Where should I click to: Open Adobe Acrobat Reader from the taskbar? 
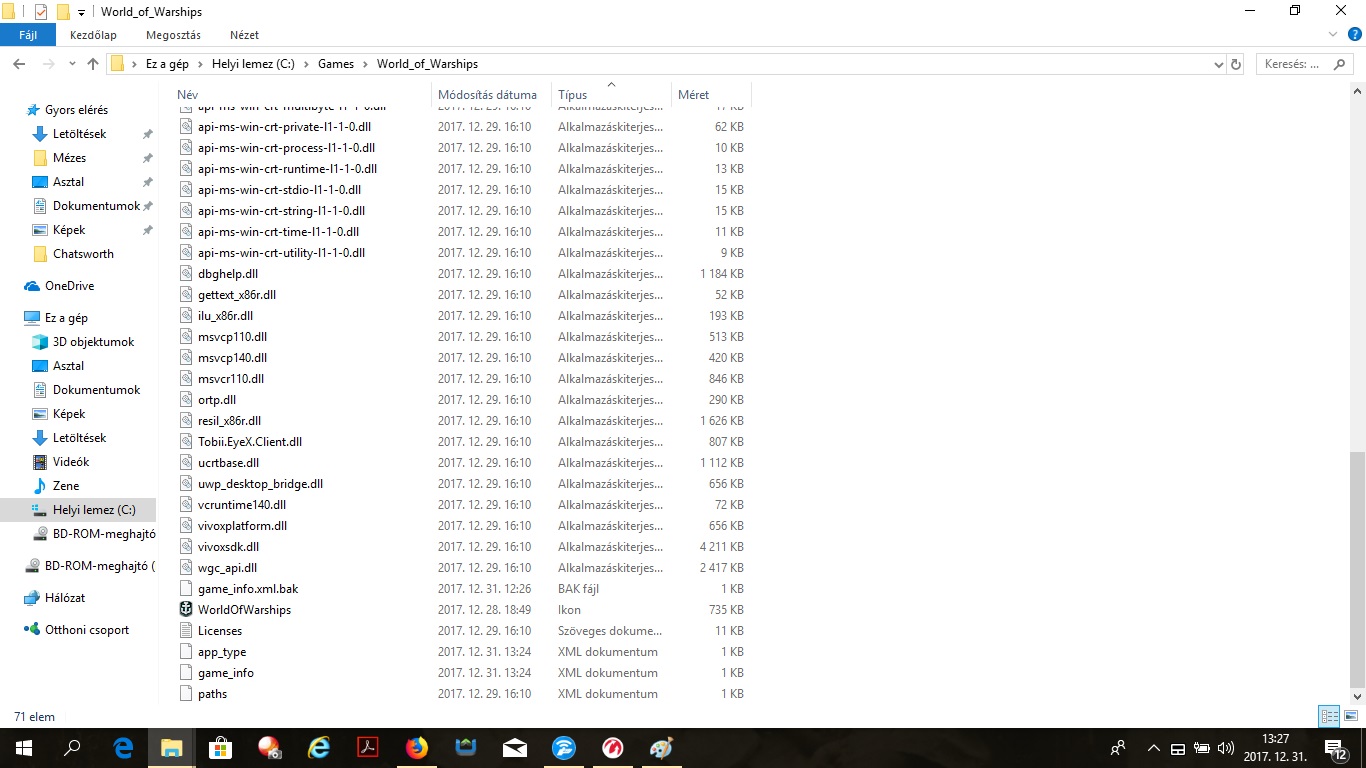(x=368, y=748)
